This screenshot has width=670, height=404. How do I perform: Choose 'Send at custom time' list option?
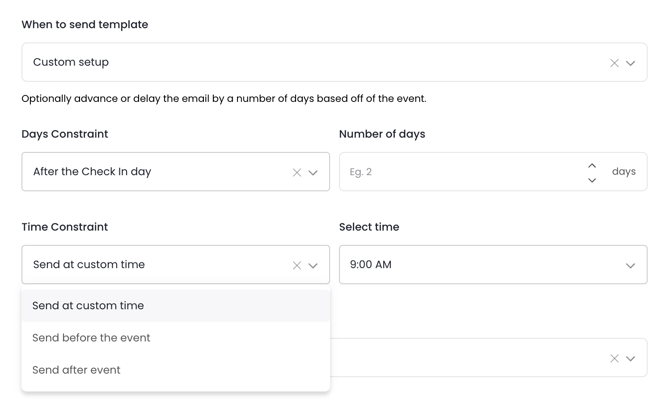pyautogui.click(x=88, y=306)
